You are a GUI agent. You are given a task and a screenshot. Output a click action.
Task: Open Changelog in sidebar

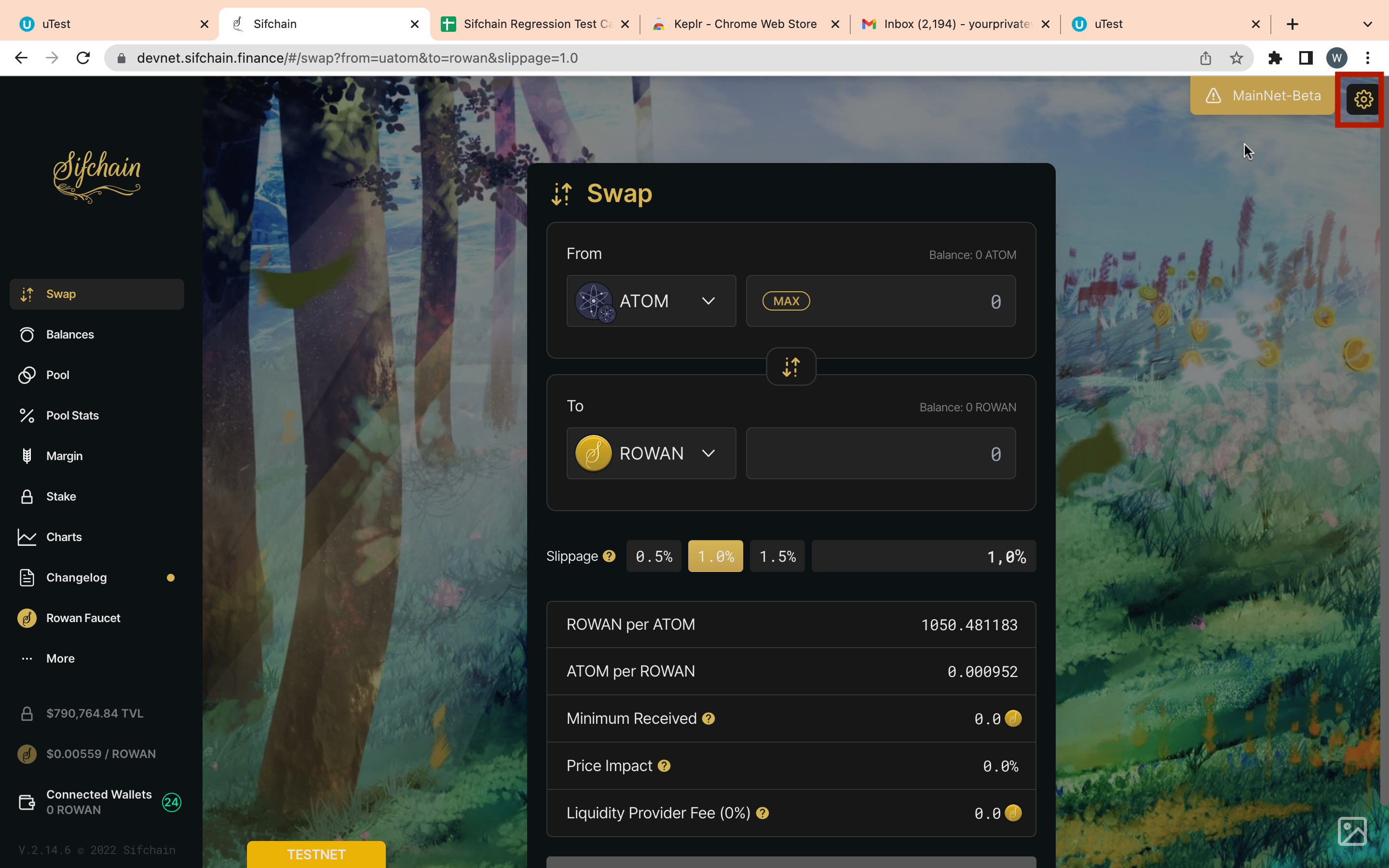tap(96, 578)
